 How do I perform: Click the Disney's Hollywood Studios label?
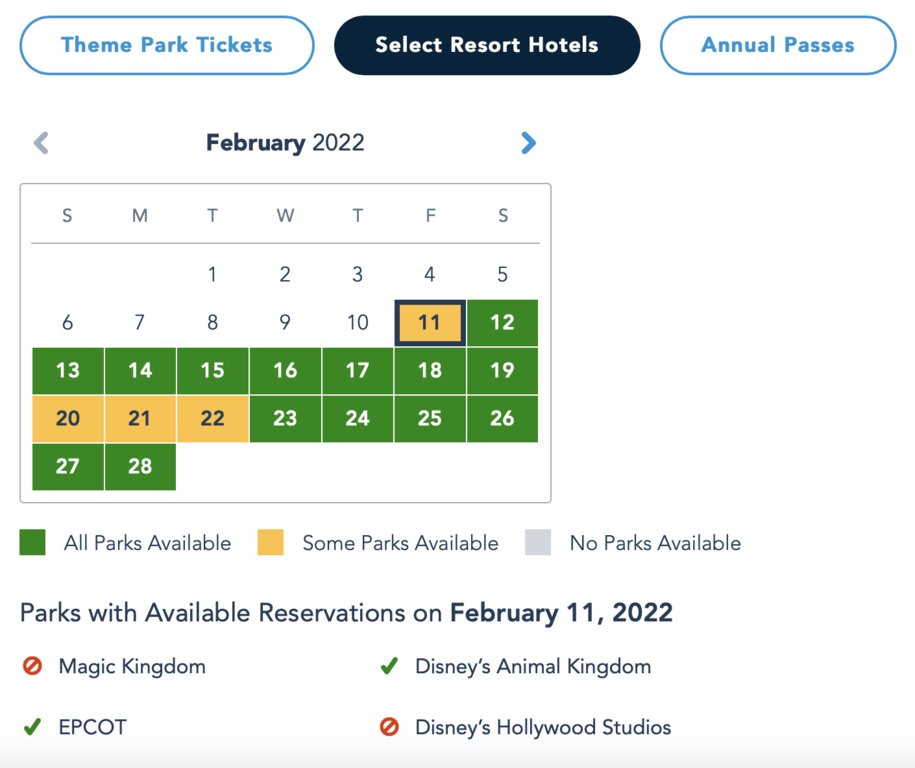543,727
